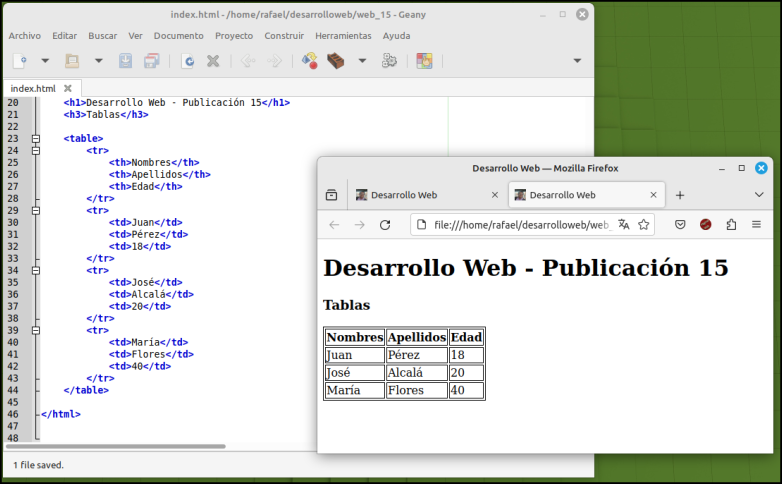This screenshot has width=782, height=484.
Task: Expand the recent files dropdown arrow
Action: click(99, 61)
